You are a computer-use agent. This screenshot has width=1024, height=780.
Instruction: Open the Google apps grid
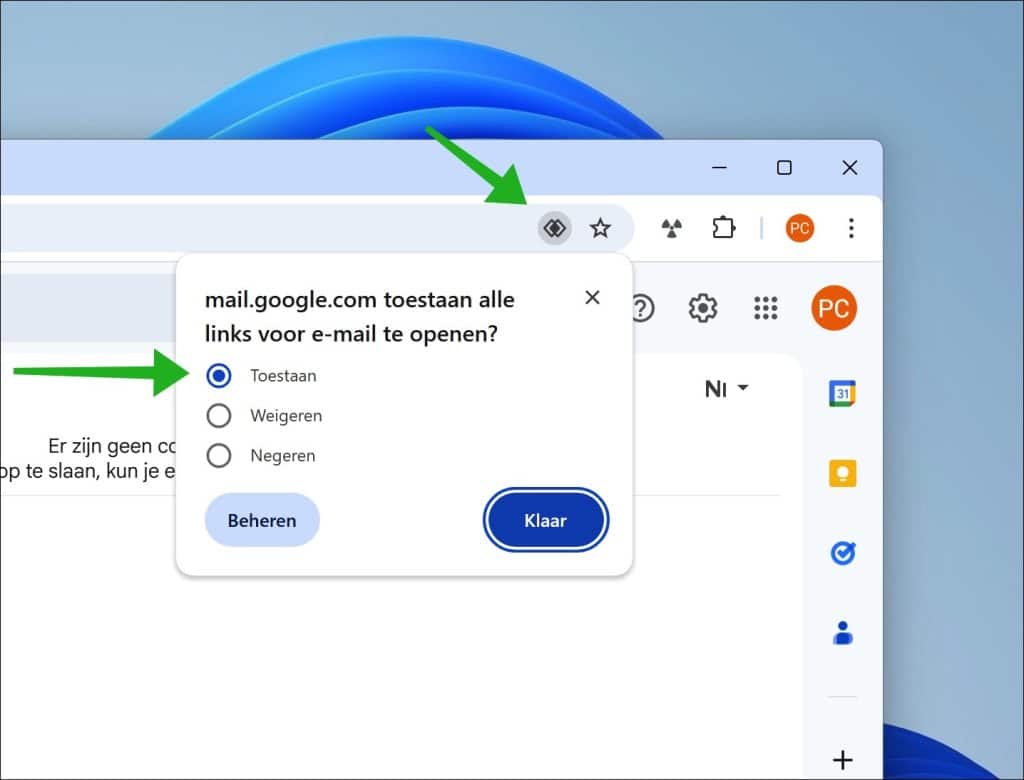click(x=765, y=308)
